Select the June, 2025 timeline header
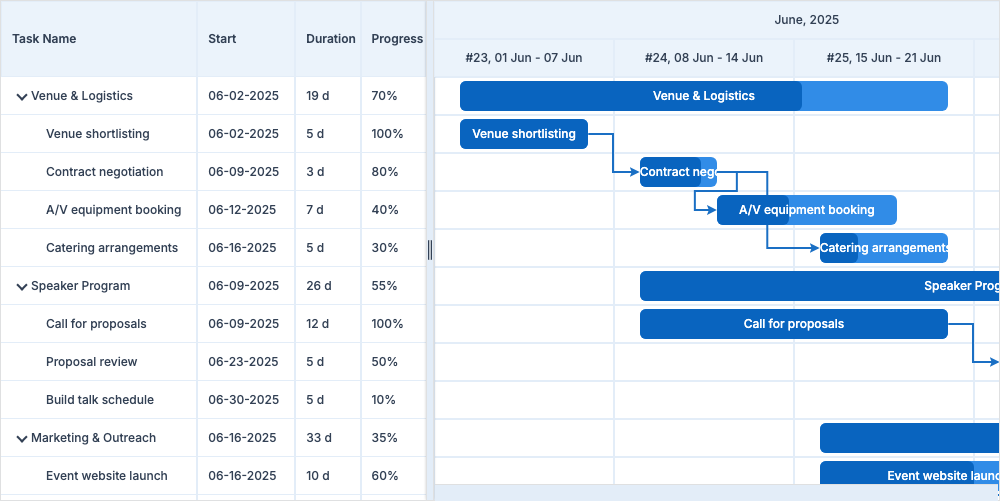Screen dimensions: 1000x501 pyautogui.click(x=806, y=20)
